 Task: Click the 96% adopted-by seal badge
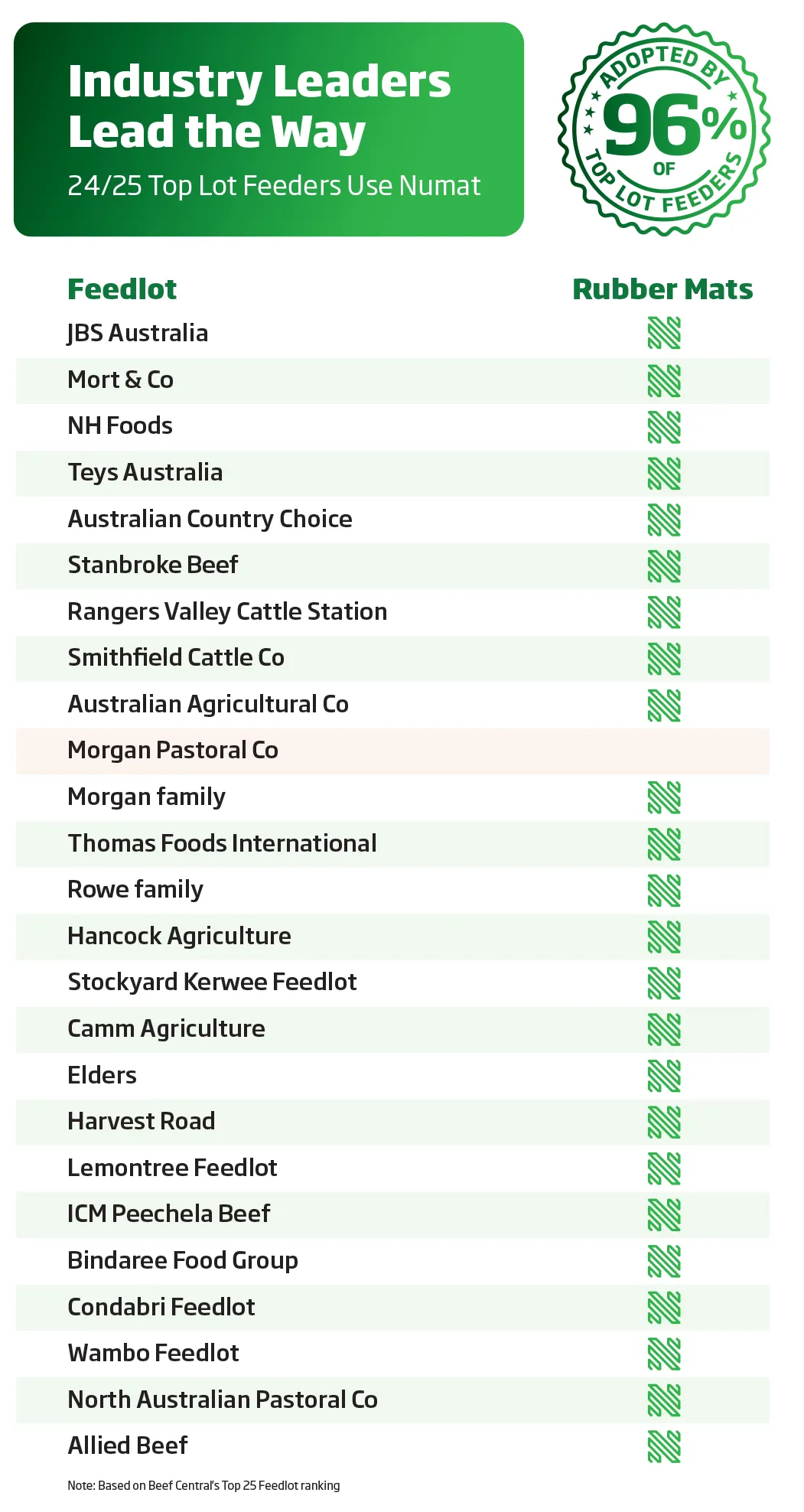(663, 129)
